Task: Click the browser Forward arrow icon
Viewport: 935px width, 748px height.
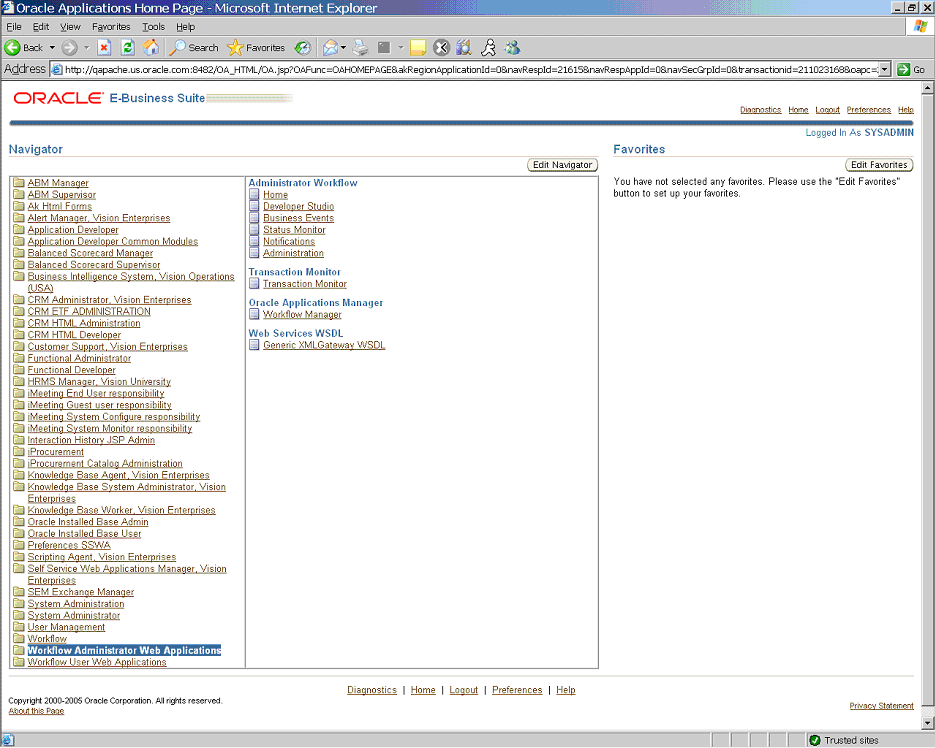Action: 70,48
